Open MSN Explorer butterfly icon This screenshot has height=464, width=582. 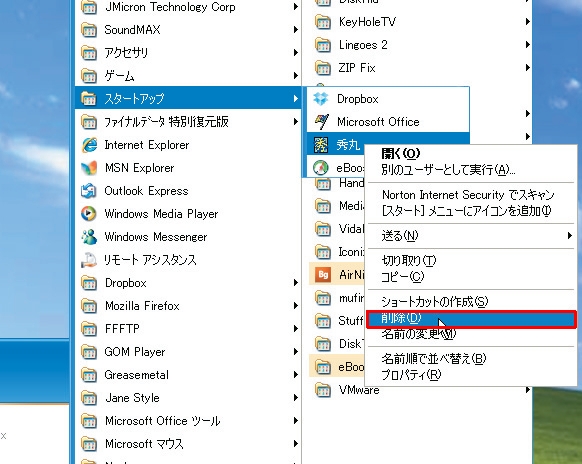(89, 168)
